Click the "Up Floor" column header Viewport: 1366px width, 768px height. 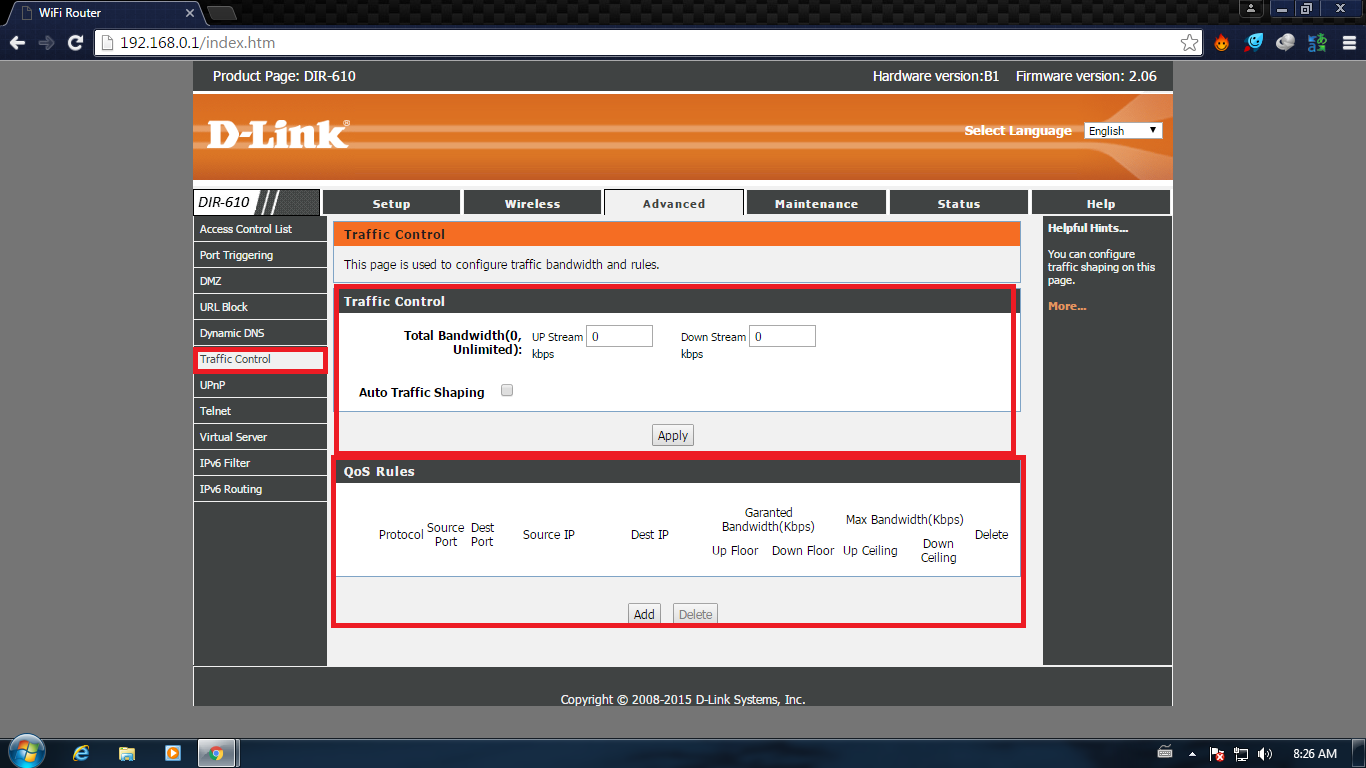pos(735,551)
